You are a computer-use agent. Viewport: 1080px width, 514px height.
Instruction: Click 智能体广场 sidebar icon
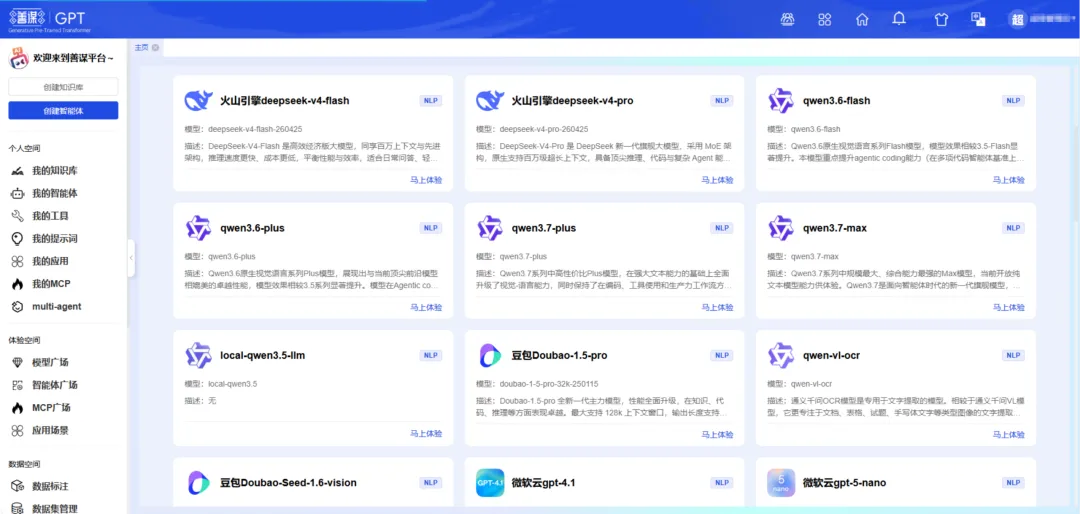pyautogui.click(x=18, y=385)
